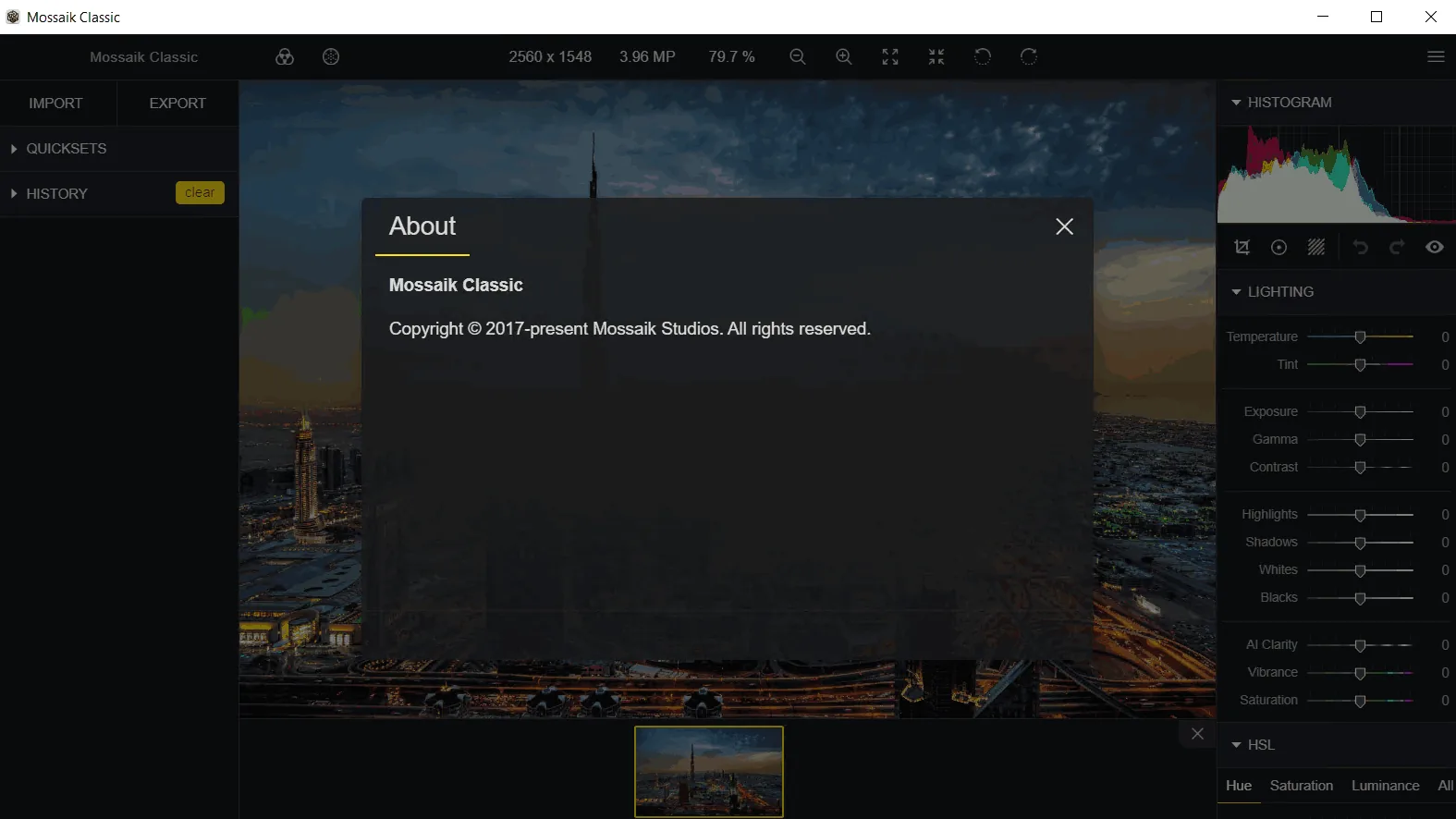This screenshot has height=819, width=1456.
Task: Select the hatched gradient filter icon
Action: point(1316,247)
